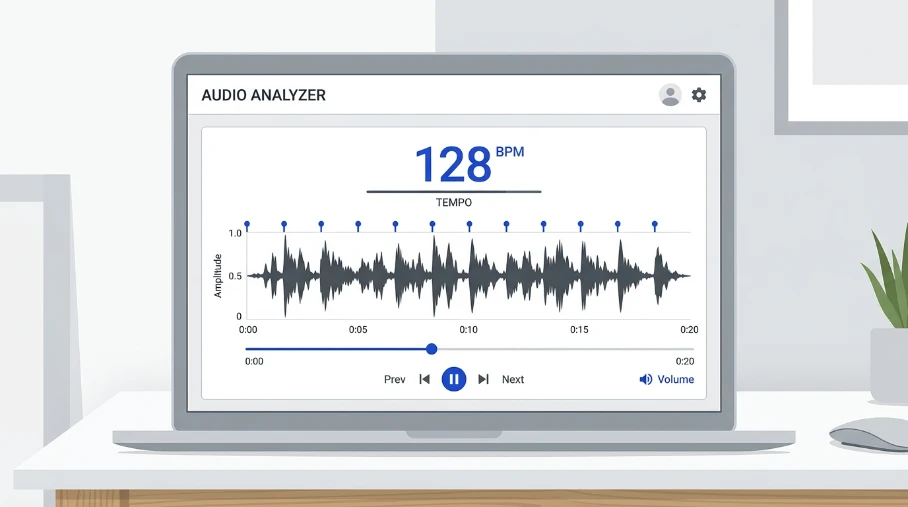
Task: Click the 0:05 waveform axis label
Action: click(x=358, y=330)
